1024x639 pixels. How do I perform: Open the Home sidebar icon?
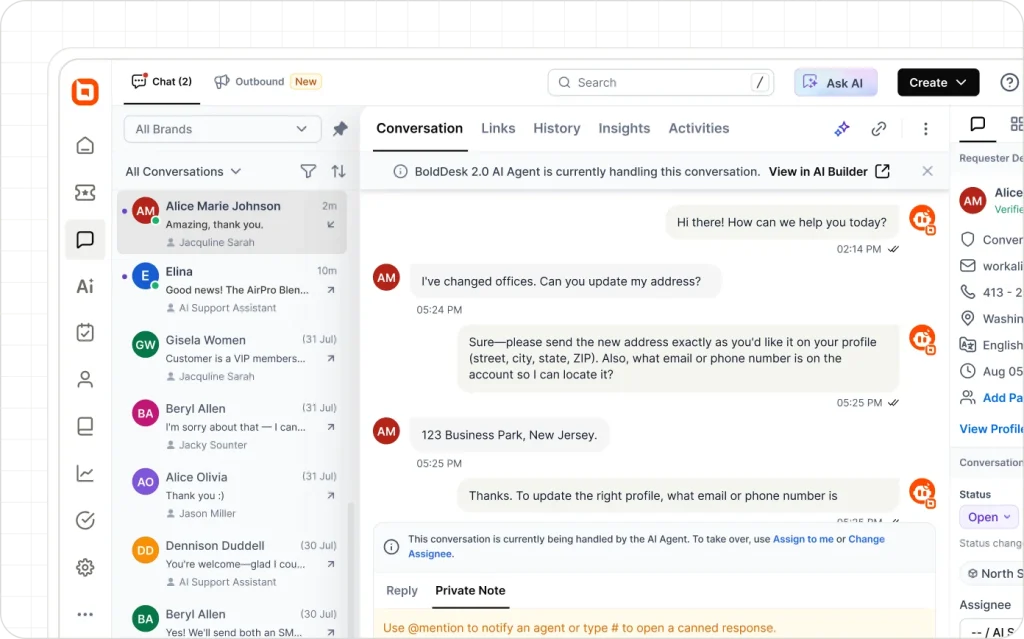pyautogui.click(x=85, y=145)
